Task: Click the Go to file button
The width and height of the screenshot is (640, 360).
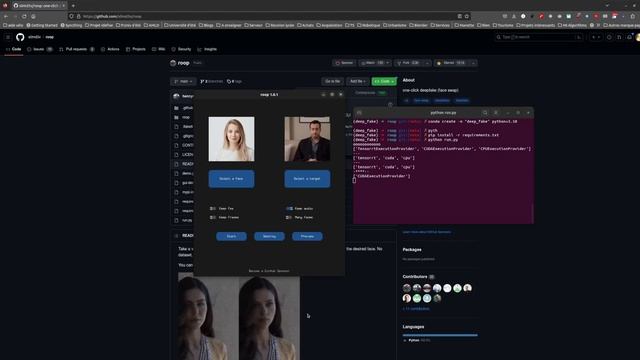Action: click(333, 81)
